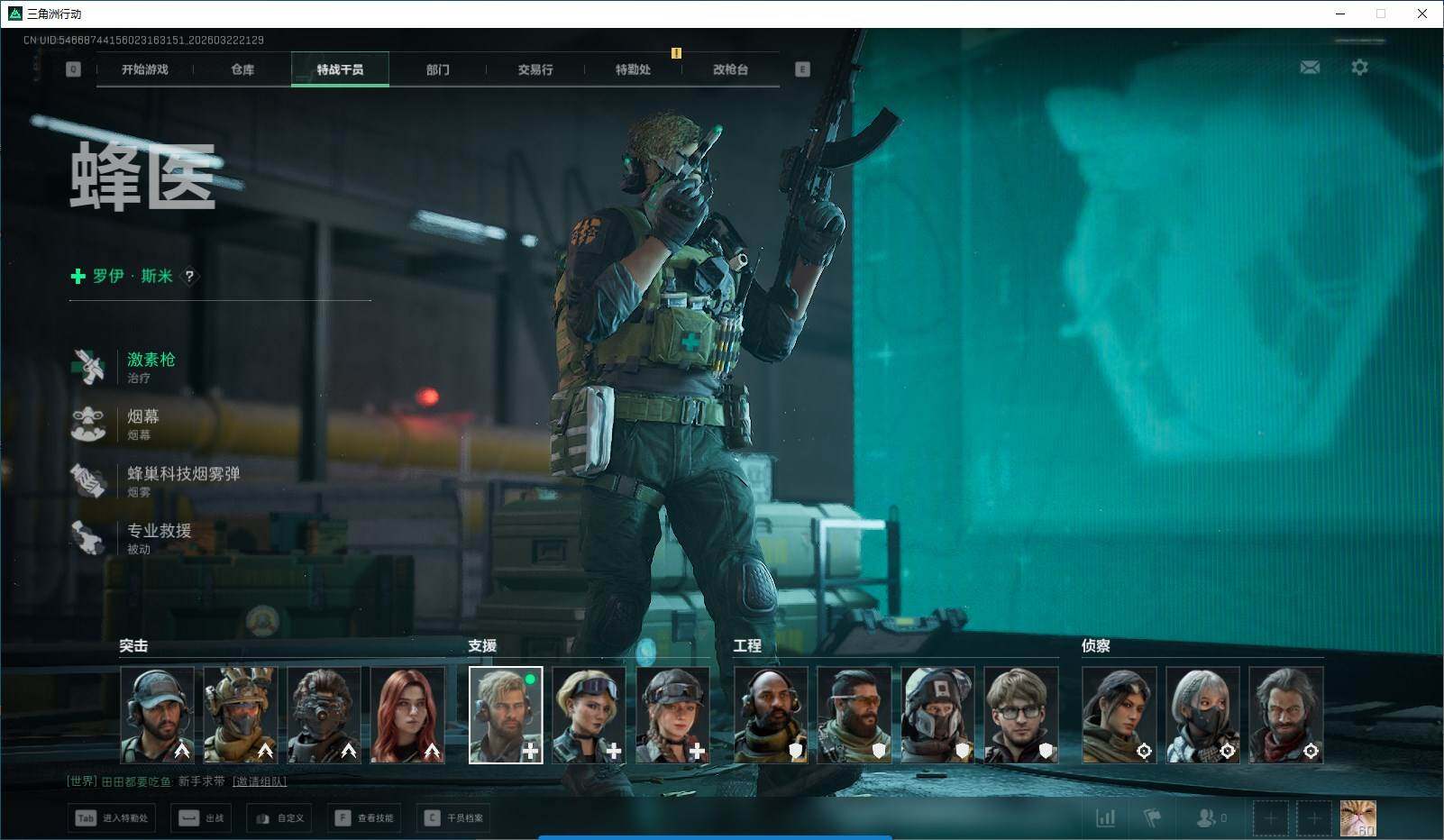Image resolution: width=1444 pixels, height=840 pixels.
Task: Select the braided cap woman support portrait
Action: (672, 715)
